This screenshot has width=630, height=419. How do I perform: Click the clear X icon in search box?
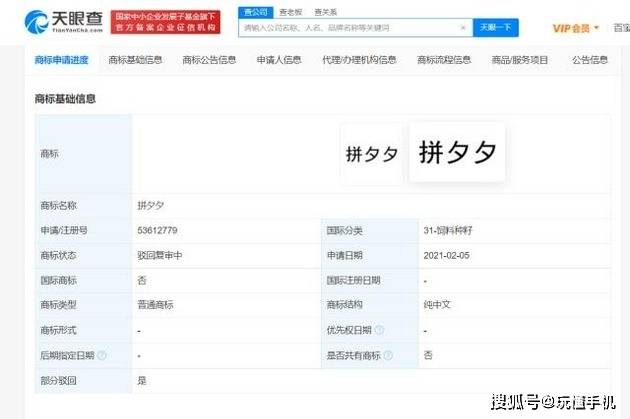pos(463,28)
